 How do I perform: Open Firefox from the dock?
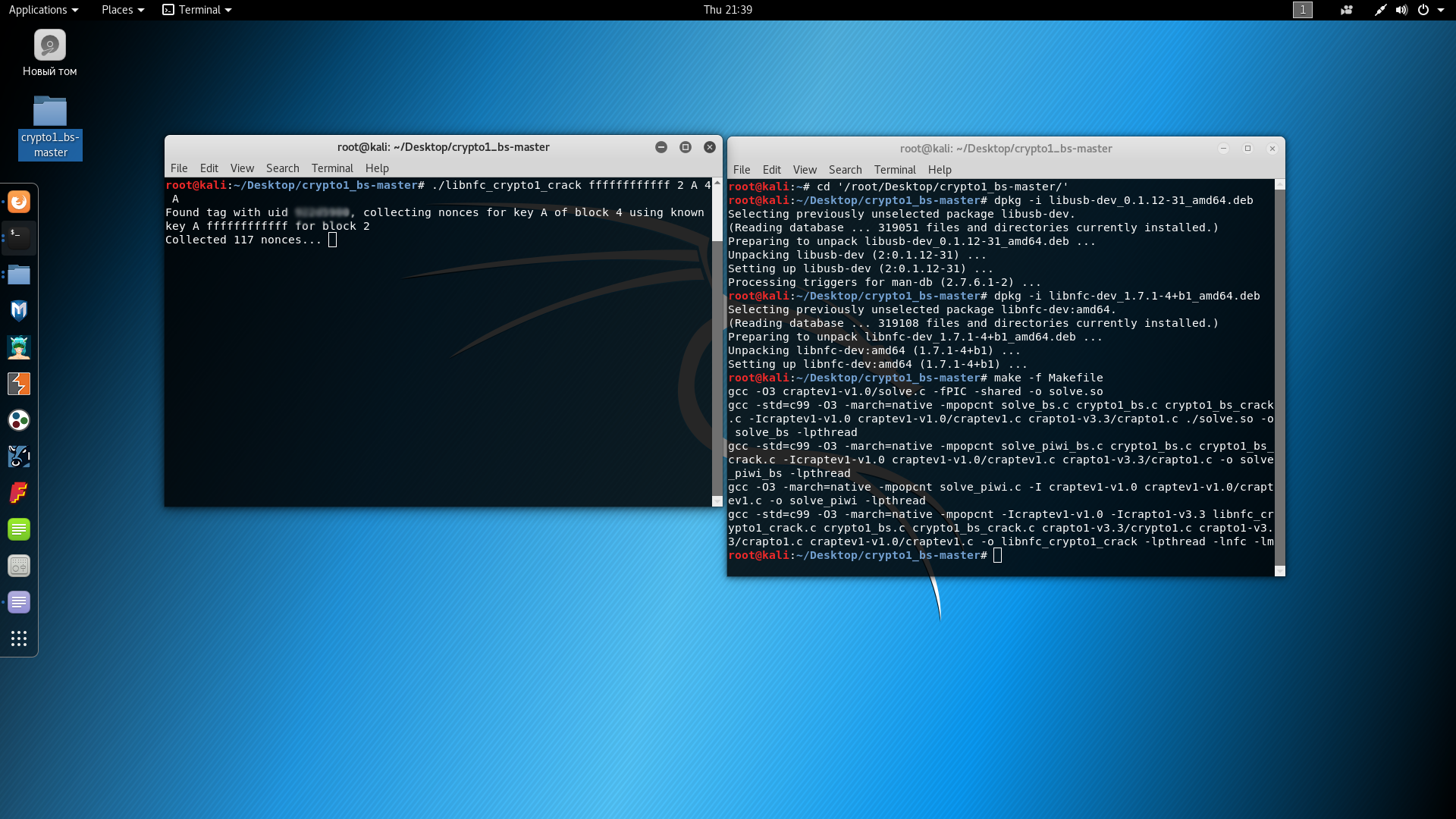point(19,202)
